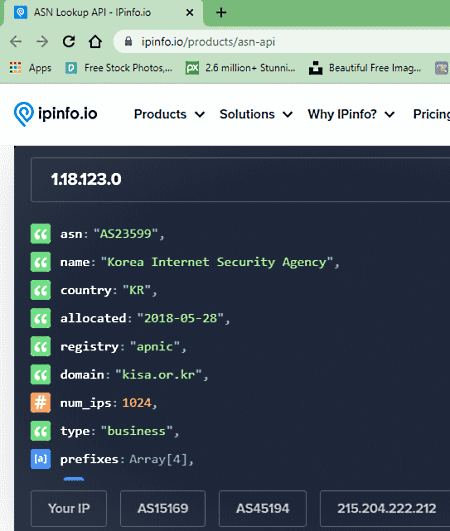Open the Solutions dropdown menu
This screenshot has width=450, height=531.
click(256, 114)
